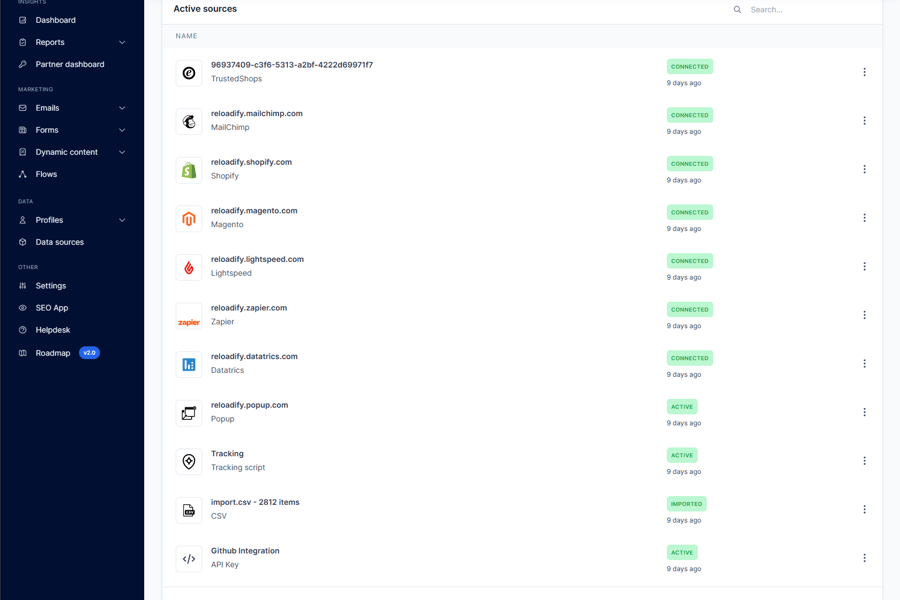This screenshot has width=900, height=600.
Task: Select the Tracking script location icon
Action: pos(189,460)
